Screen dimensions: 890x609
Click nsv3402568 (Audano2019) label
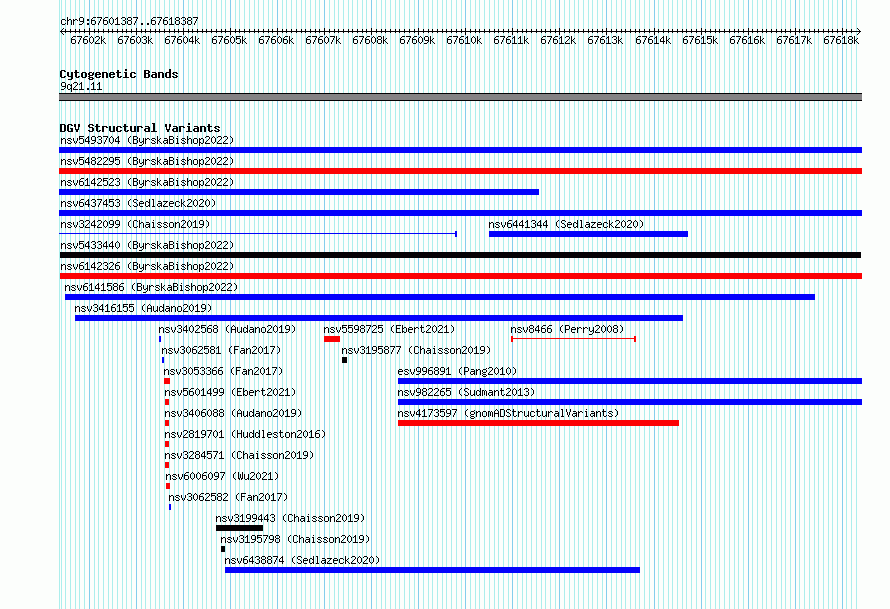pos(227,329)
